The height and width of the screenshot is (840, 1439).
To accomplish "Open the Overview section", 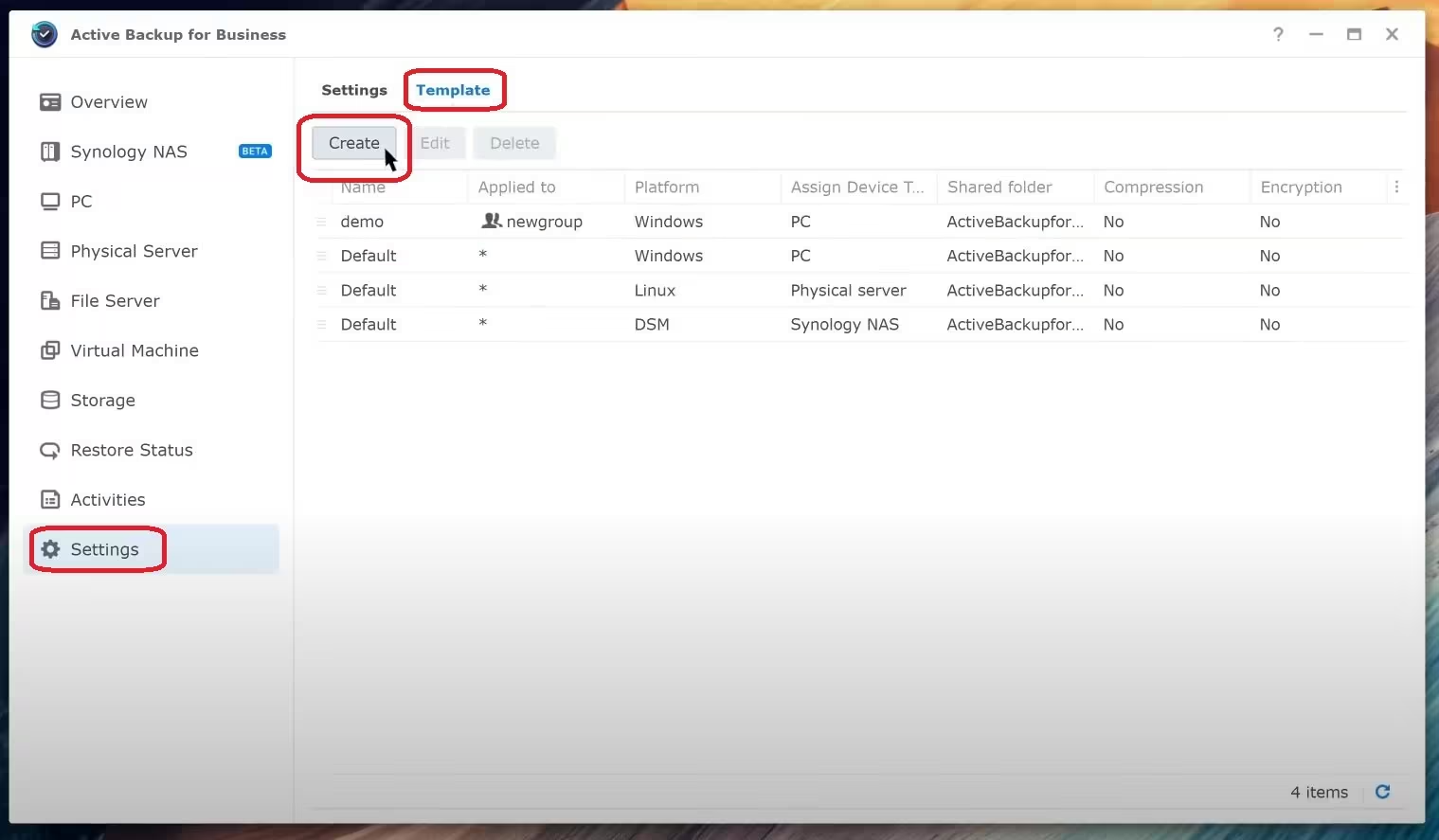I will tap(109, 102).
